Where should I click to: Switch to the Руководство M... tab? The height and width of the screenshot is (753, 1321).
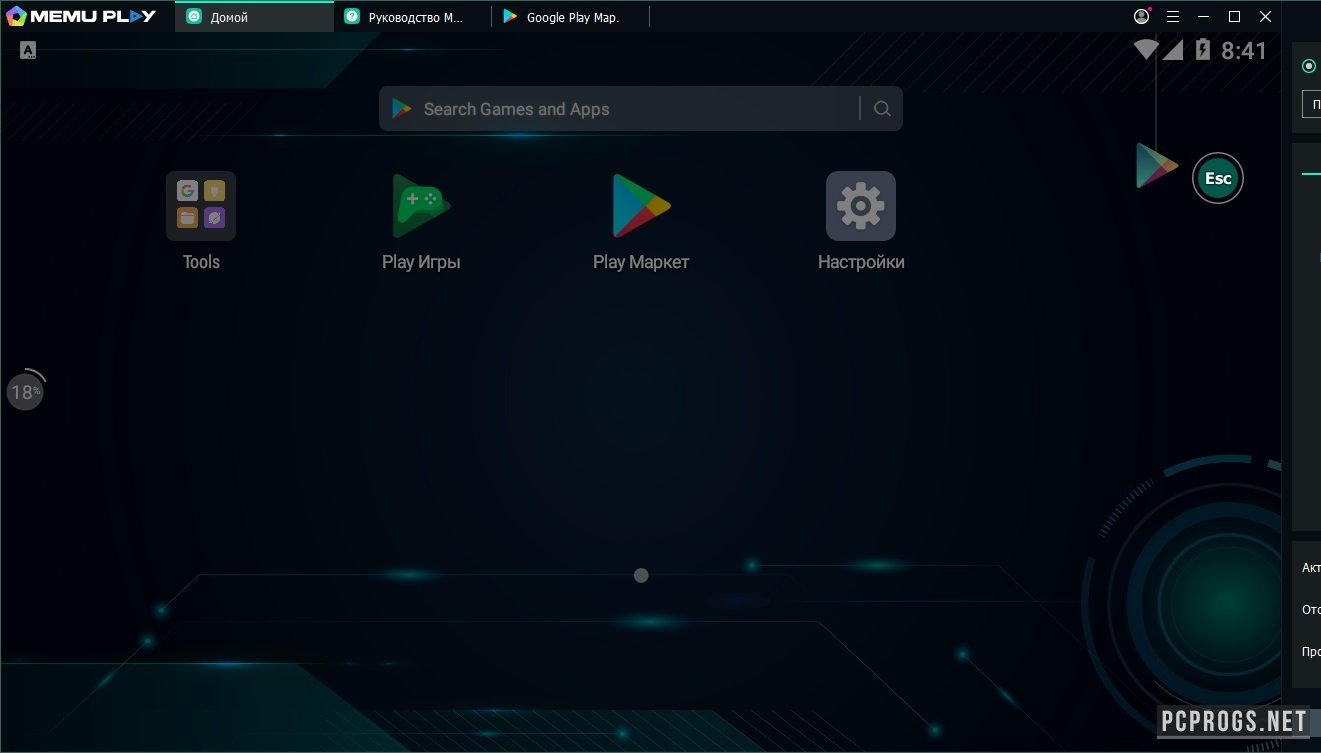(412, 17)
